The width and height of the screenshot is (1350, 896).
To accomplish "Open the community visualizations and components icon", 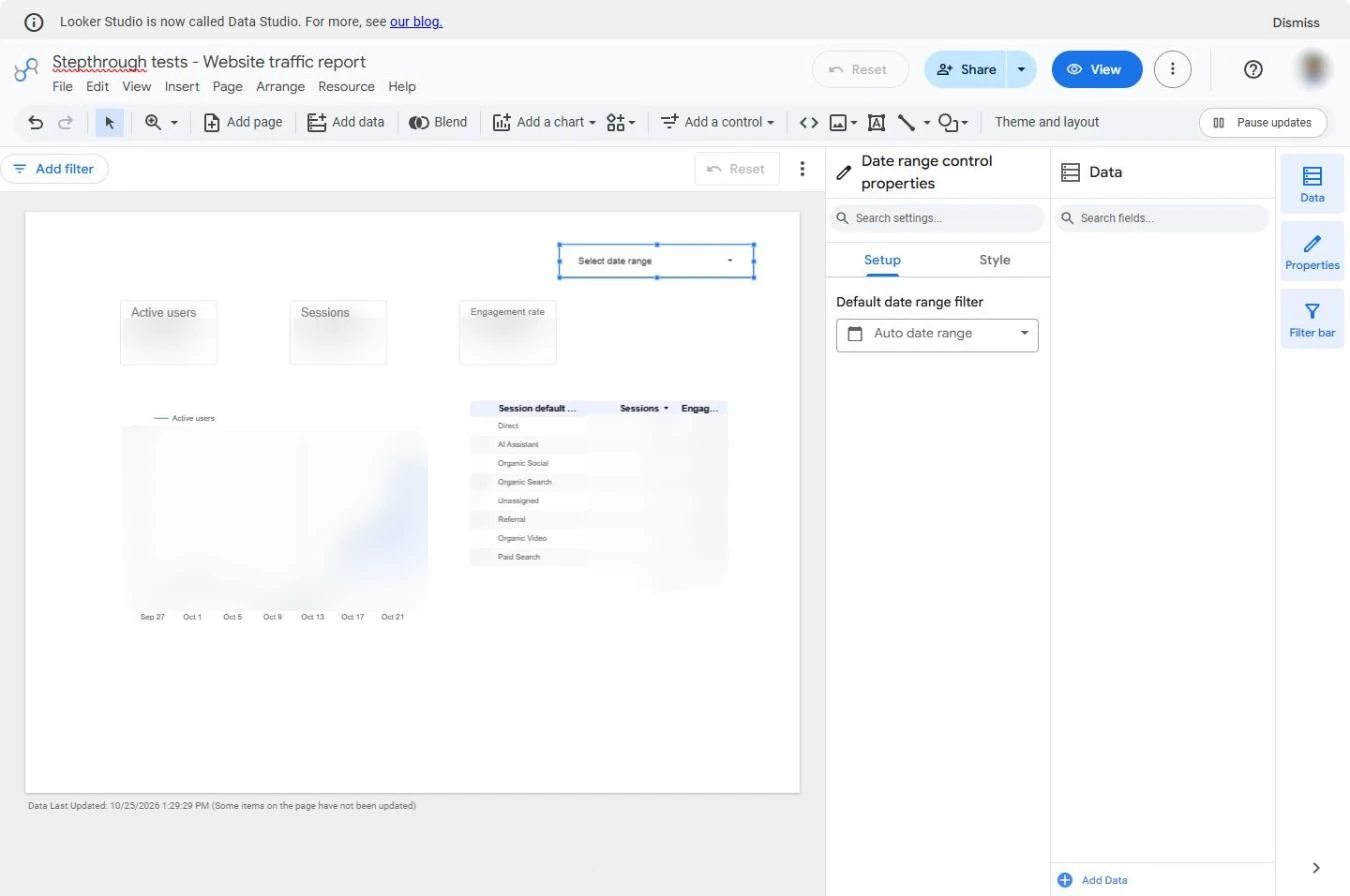I will coord(615,122).
